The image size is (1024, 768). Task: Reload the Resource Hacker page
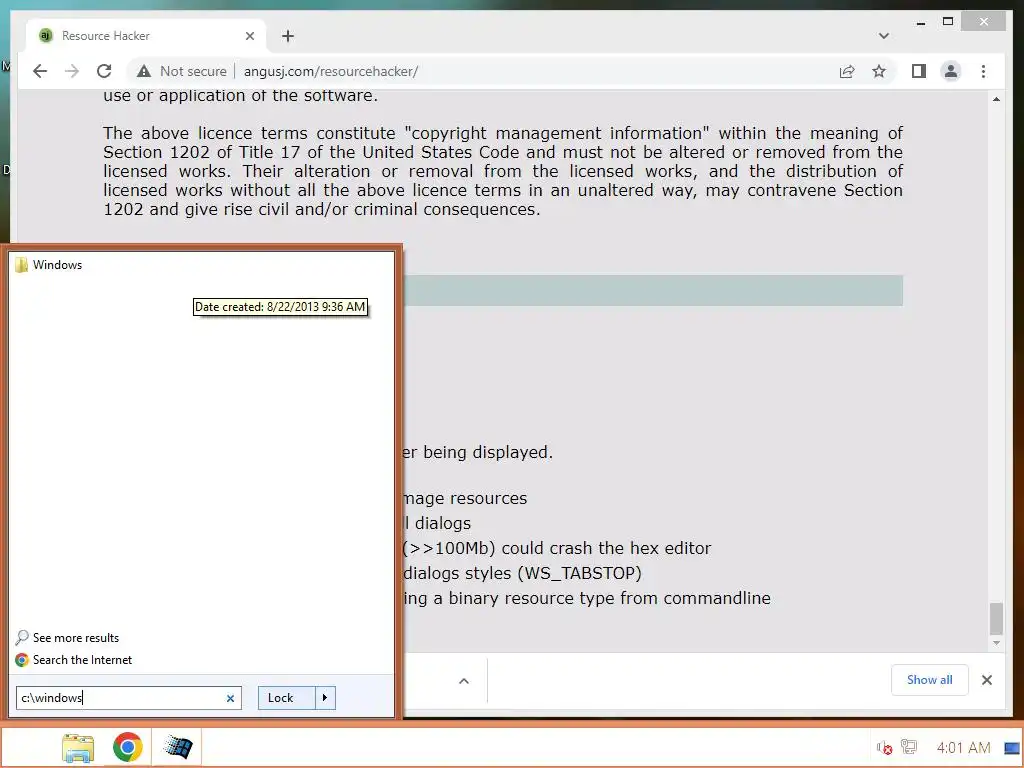point(104,71)
